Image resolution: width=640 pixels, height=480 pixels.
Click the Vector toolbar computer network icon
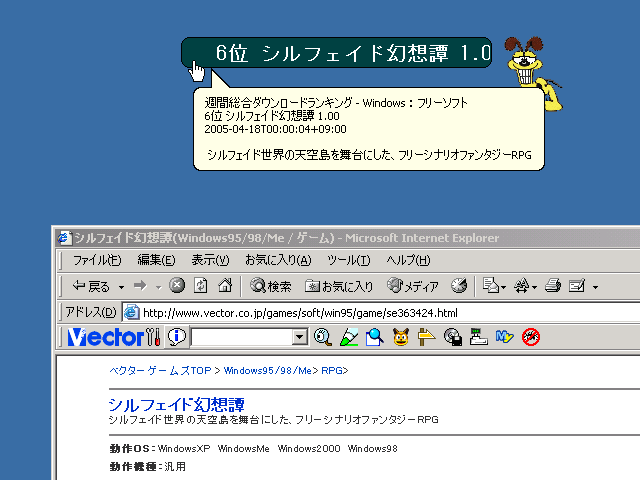(x=478, y=337)
